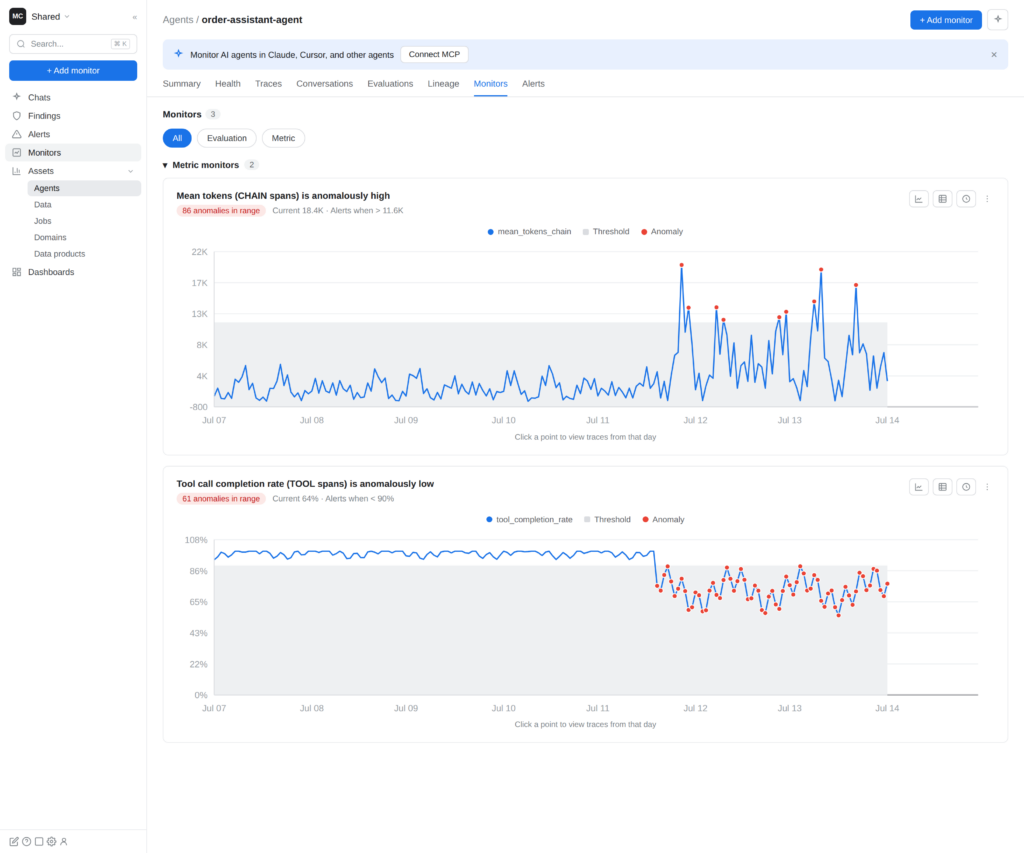Collapse the Assets sidebar group
This screenshot has height=853, width=1024.
(131, 171)
